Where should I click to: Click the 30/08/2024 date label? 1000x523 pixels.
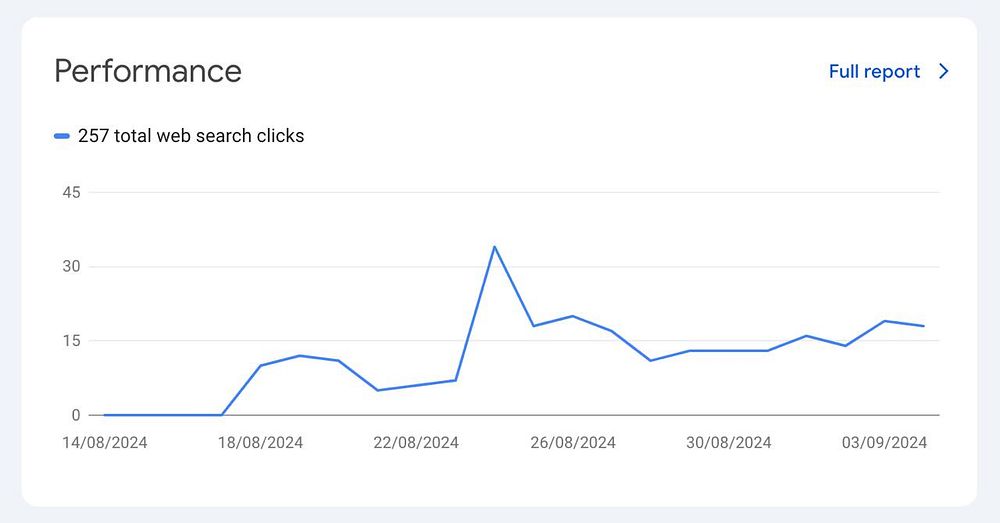pos(728,443)
